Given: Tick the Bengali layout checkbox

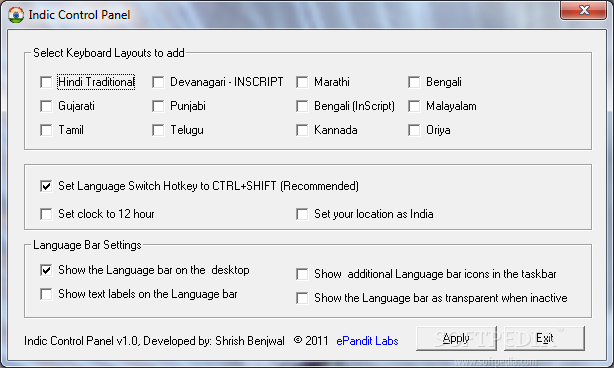Looking at the screenshot, I should pyautogui.click(x=414, y=82).
